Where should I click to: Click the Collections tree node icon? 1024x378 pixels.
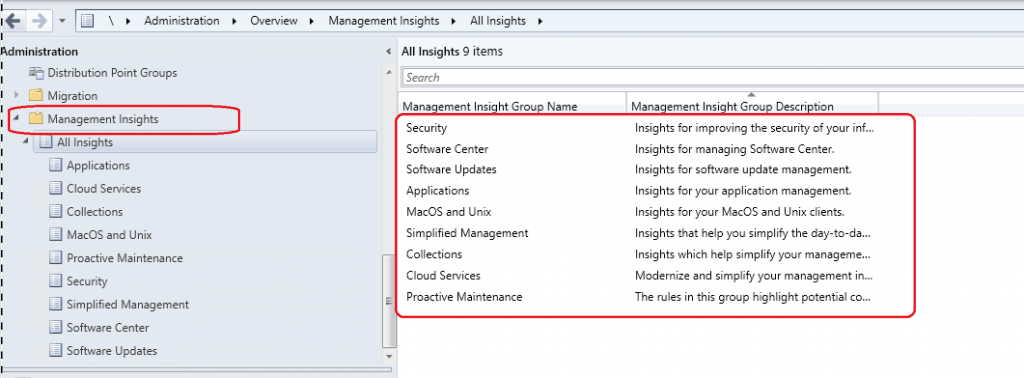click(56, 212)
